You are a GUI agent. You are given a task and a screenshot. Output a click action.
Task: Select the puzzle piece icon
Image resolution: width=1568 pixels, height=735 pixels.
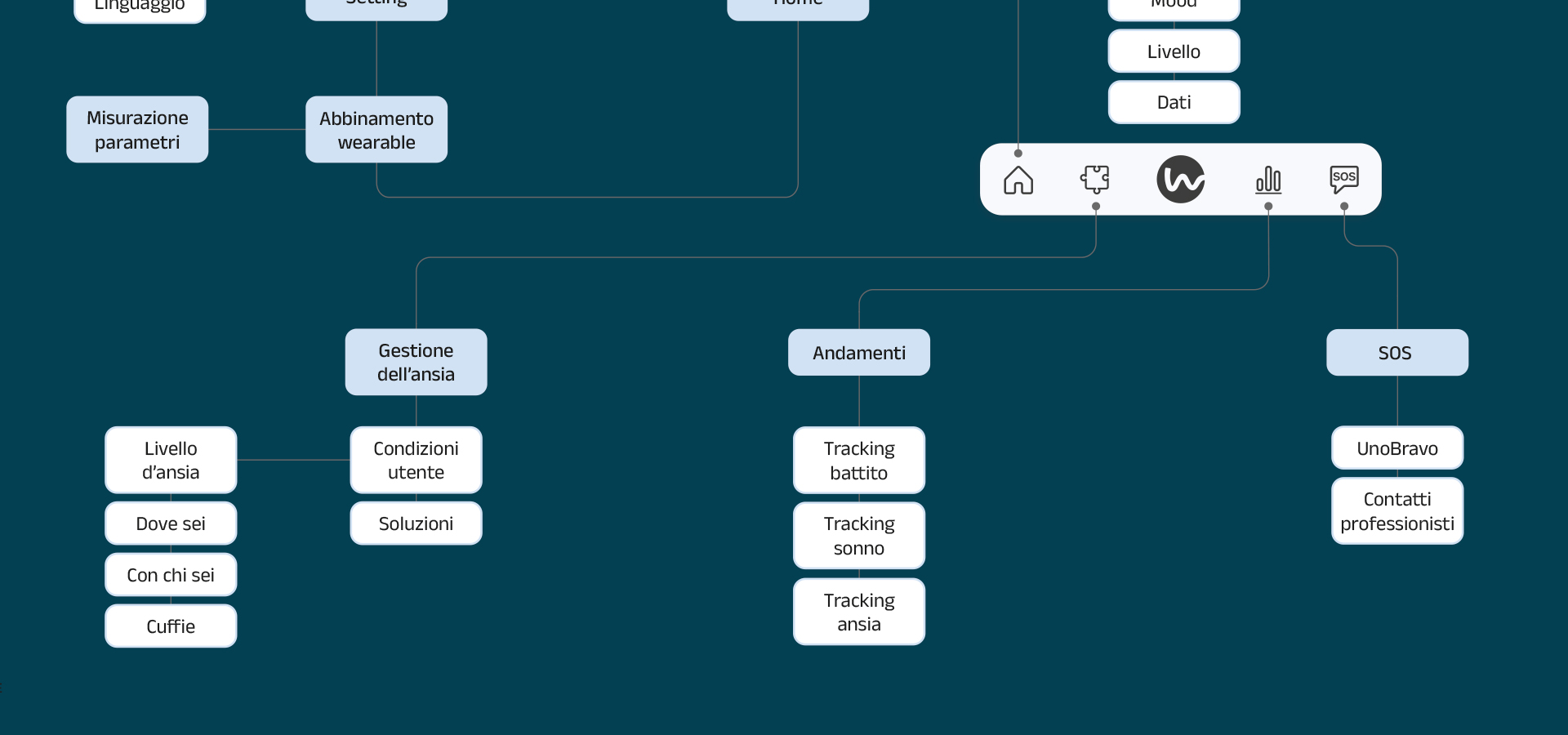click(x=1095, y=179)
